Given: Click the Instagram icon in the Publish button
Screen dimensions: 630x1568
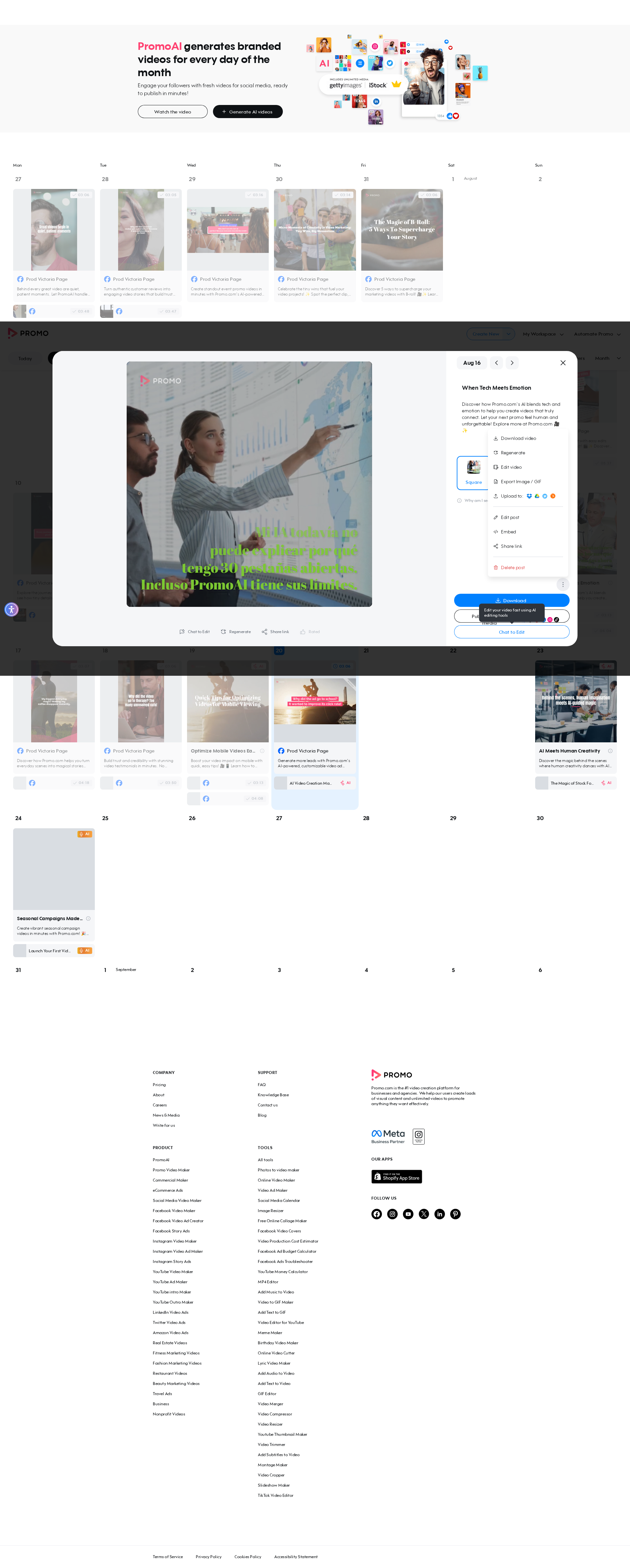Looking at the screenshot, I should point(550,620).
